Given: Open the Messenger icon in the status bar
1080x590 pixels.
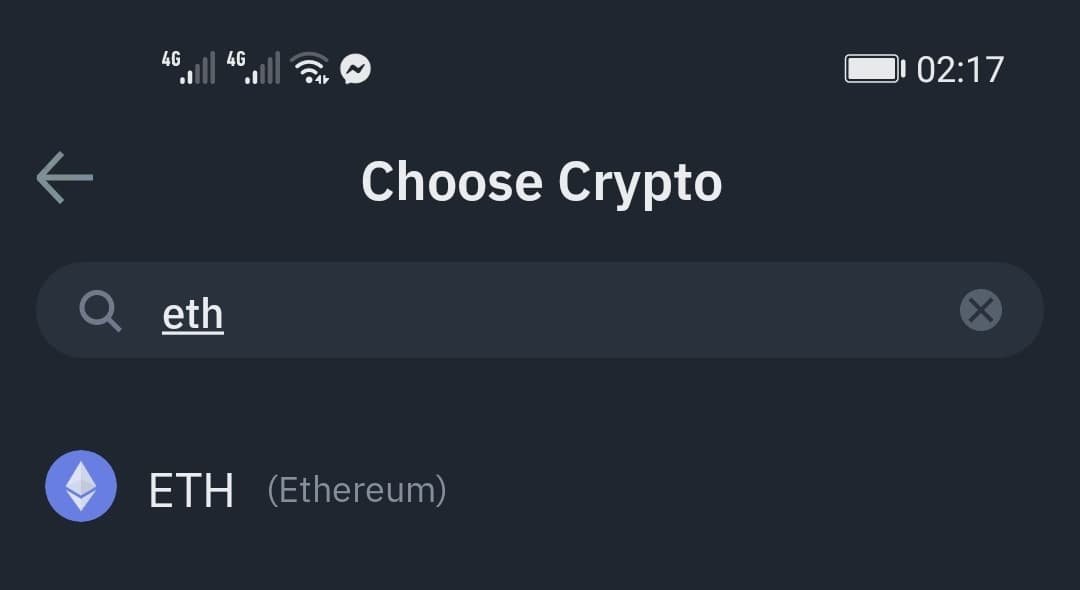Looking at the screenshot, I should pyautogui.click(x=357, y=68).
